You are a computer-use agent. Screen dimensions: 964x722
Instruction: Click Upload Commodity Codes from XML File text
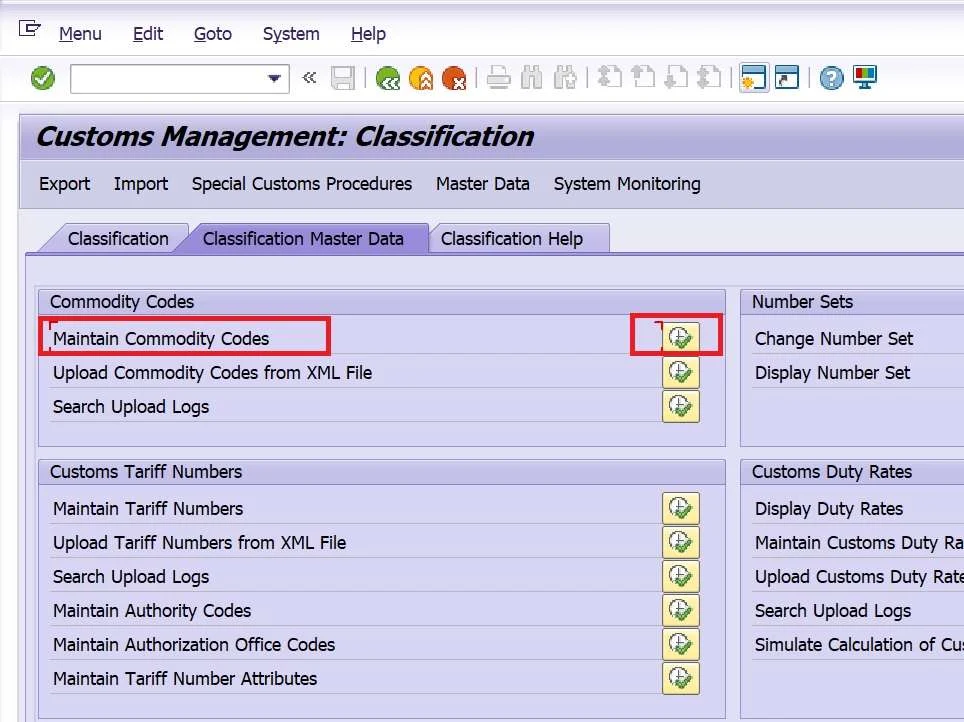pos(212,373)
